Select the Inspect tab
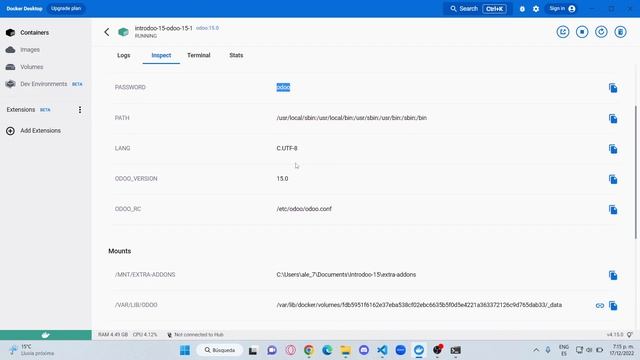This screenshot has width=640, height=360. pyautogui.click(x=161, y=56)
